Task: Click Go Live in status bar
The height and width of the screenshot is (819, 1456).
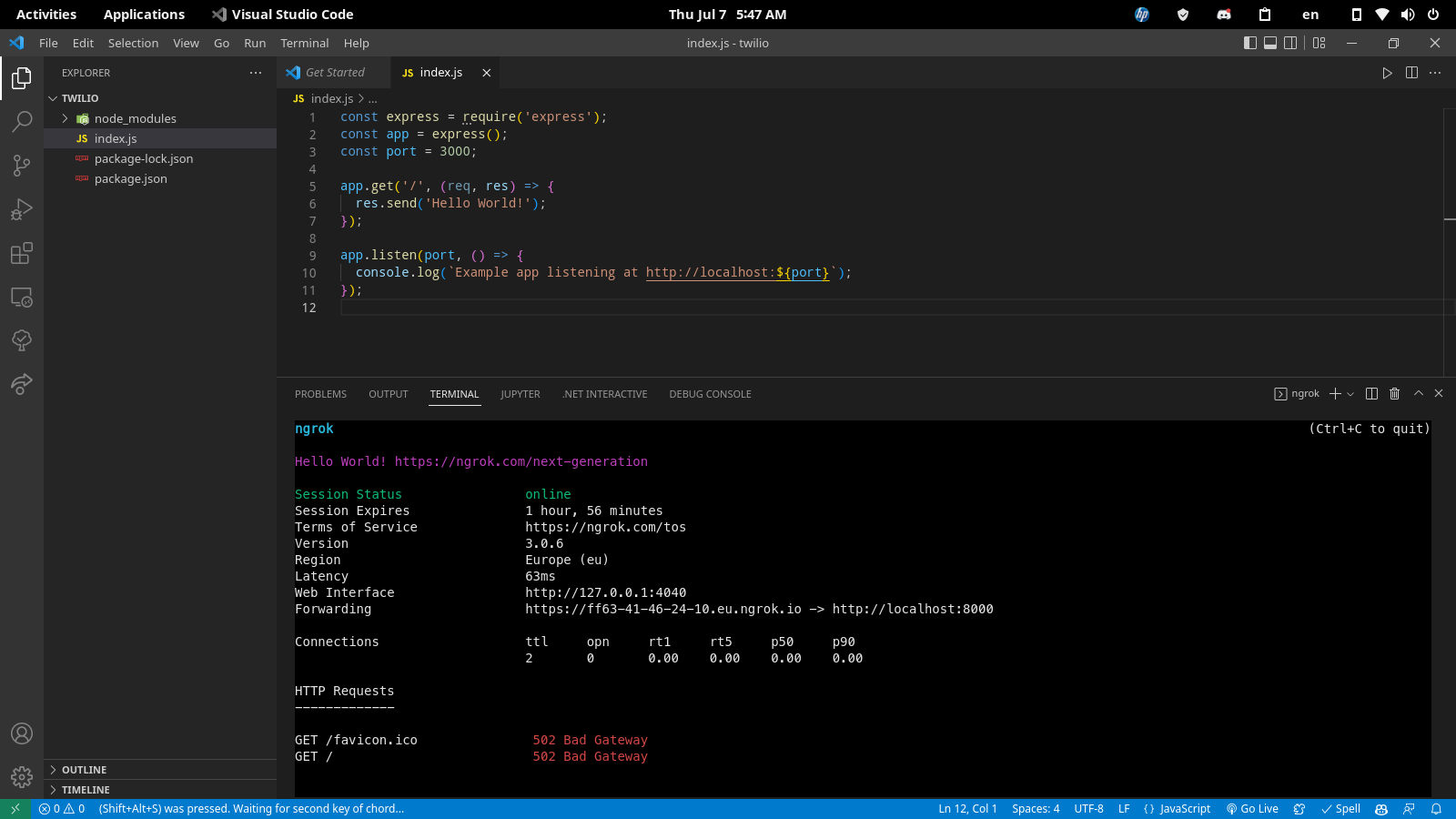Action: pos(1252,809)
